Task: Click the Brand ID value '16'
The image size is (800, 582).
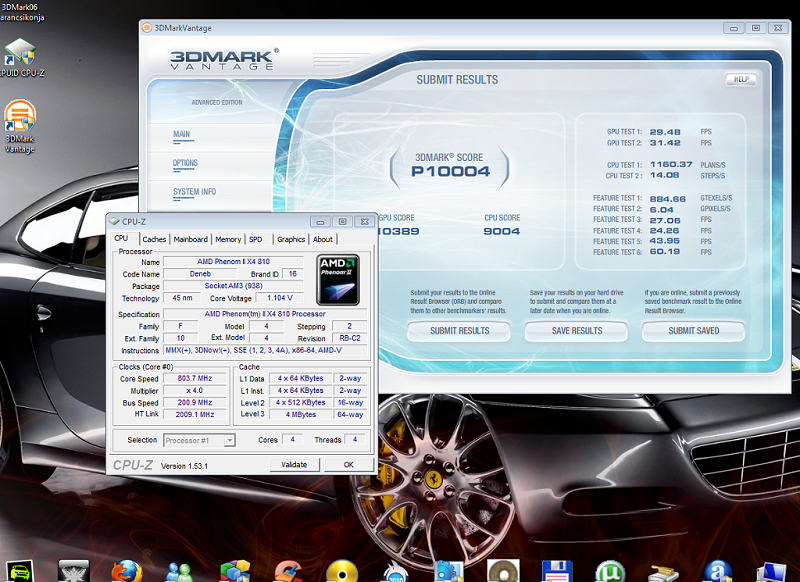Action: click(293, 274)
